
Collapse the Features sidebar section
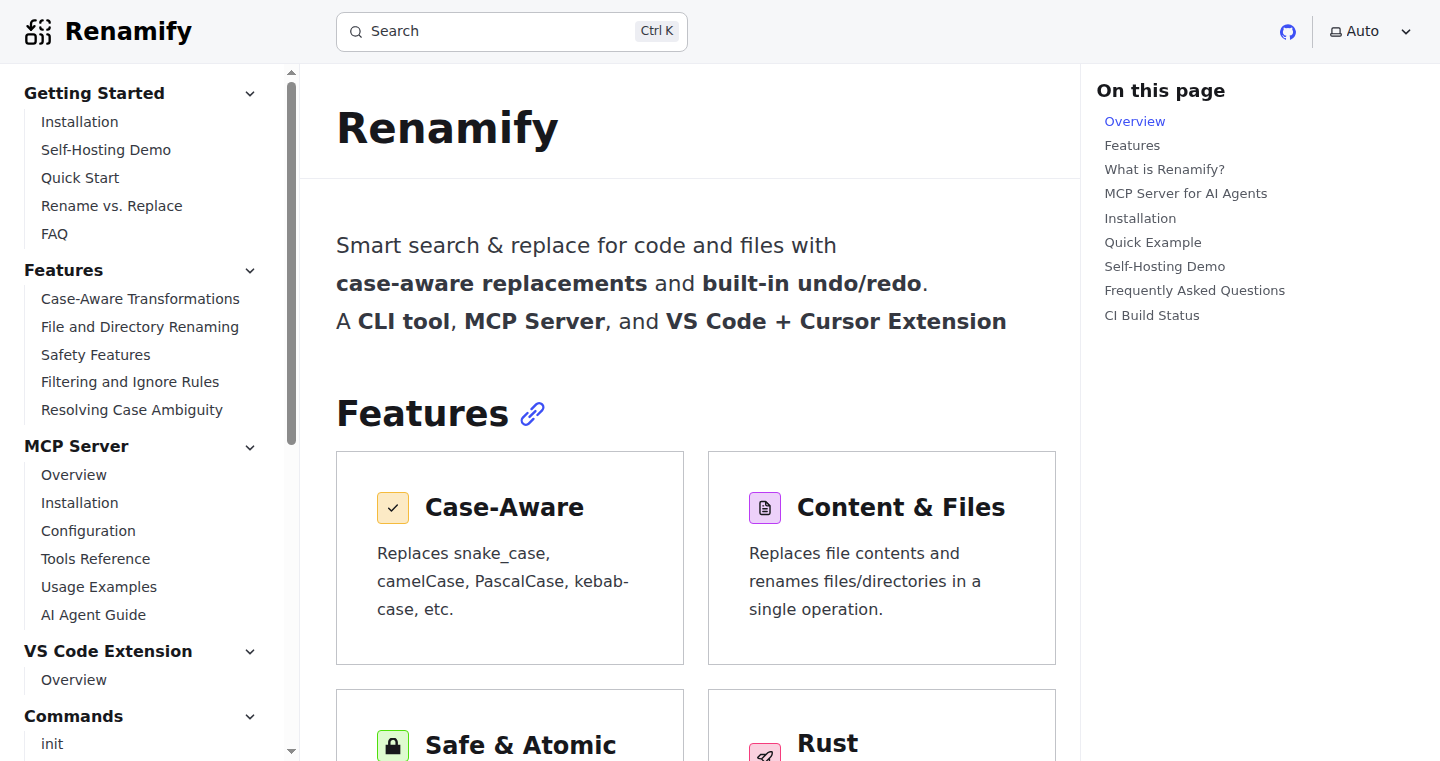click(x=250, y=271)
